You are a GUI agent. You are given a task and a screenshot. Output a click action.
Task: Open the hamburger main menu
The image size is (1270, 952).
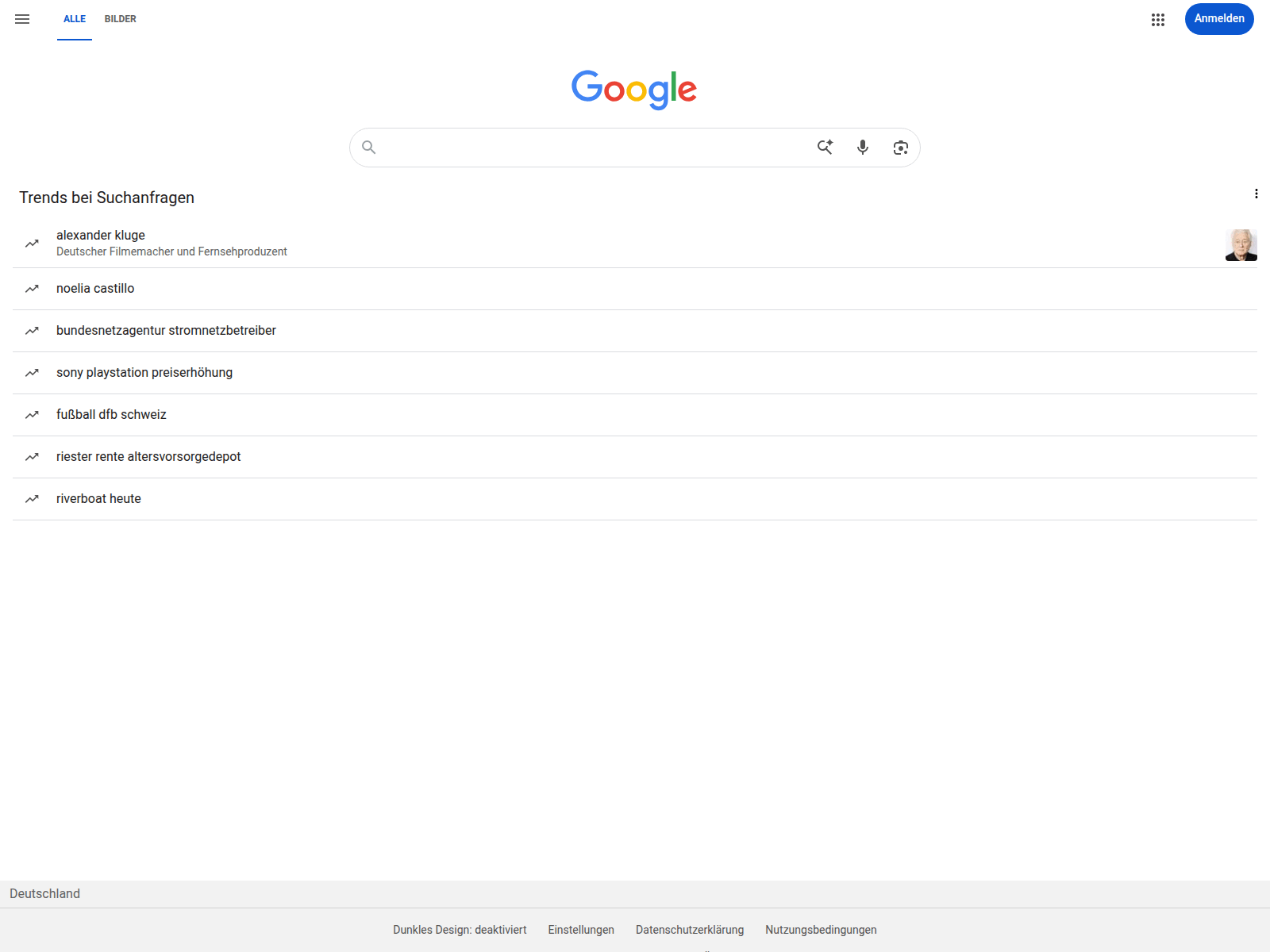pyautogui.click(x=22, y=19)
